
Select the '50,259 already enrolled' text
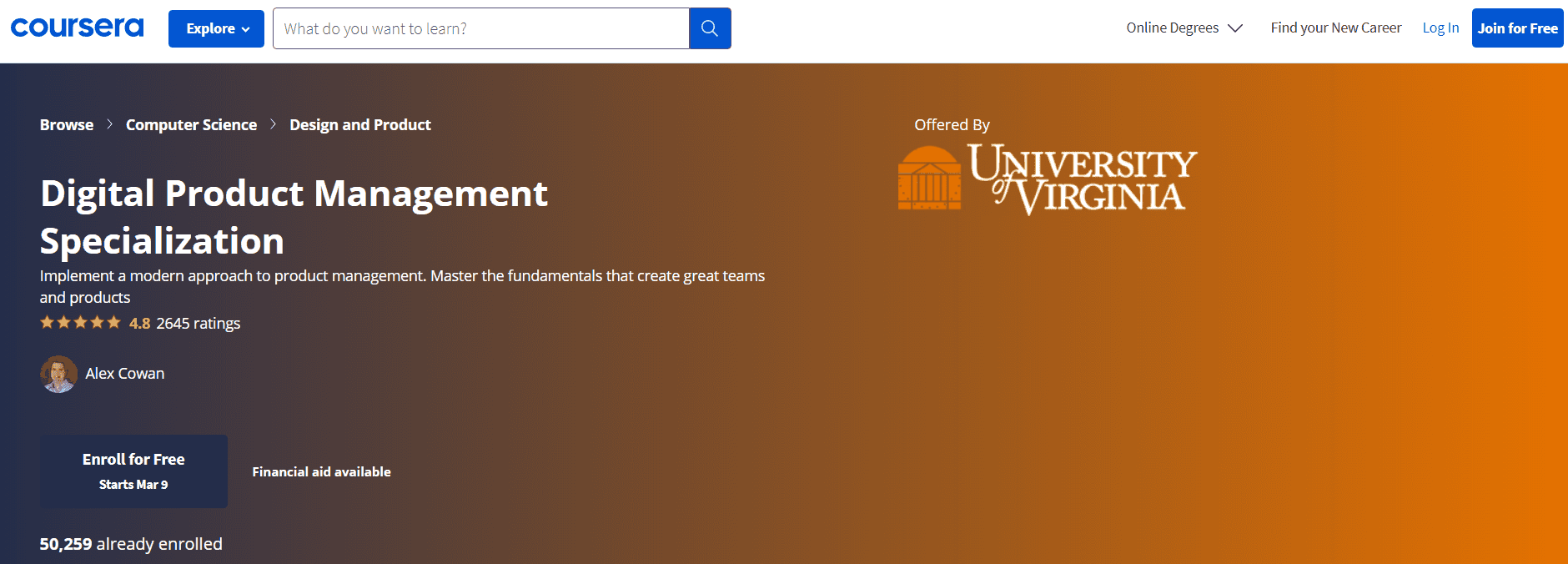(x=131, y=544)
